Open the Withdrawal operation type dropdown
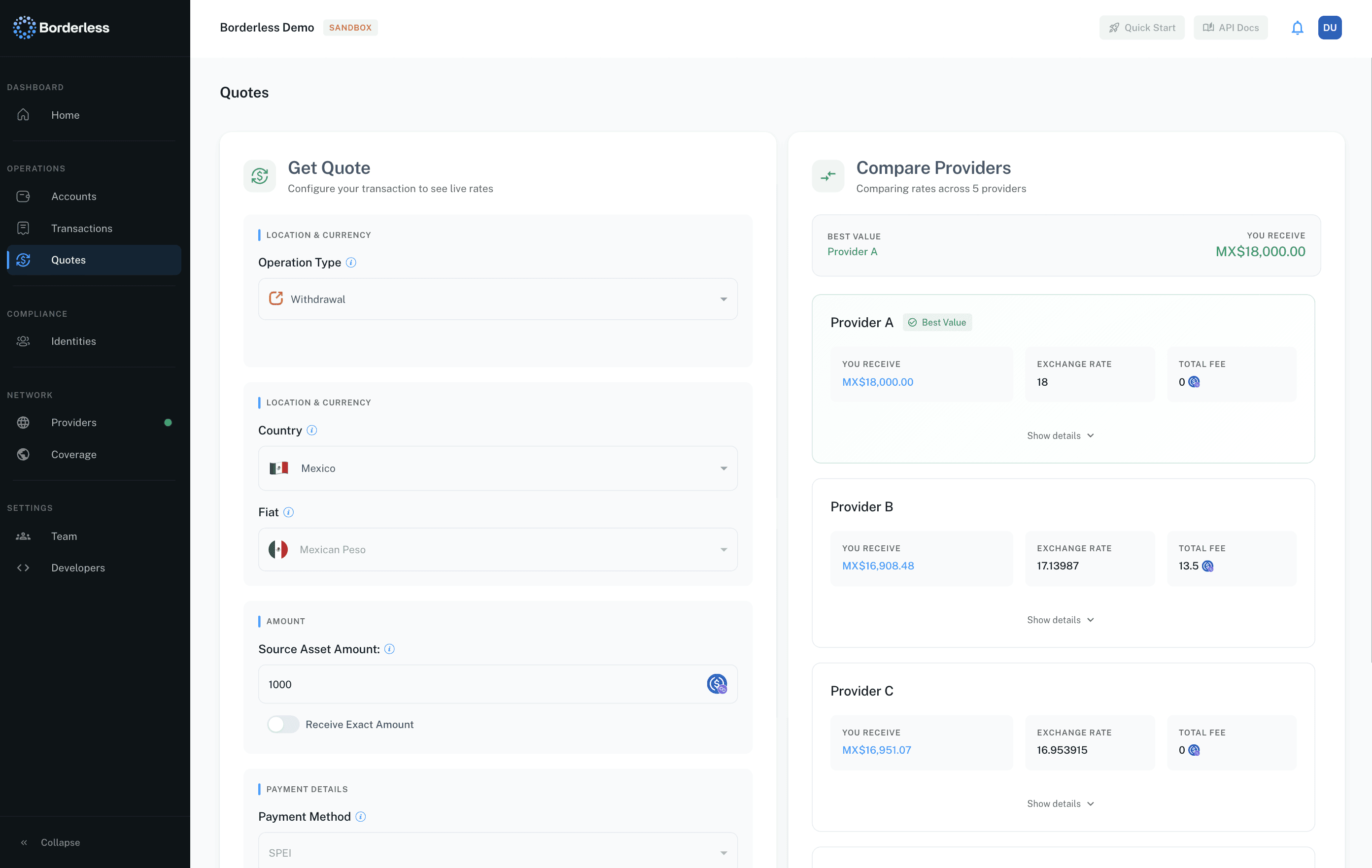 (497, 299)
